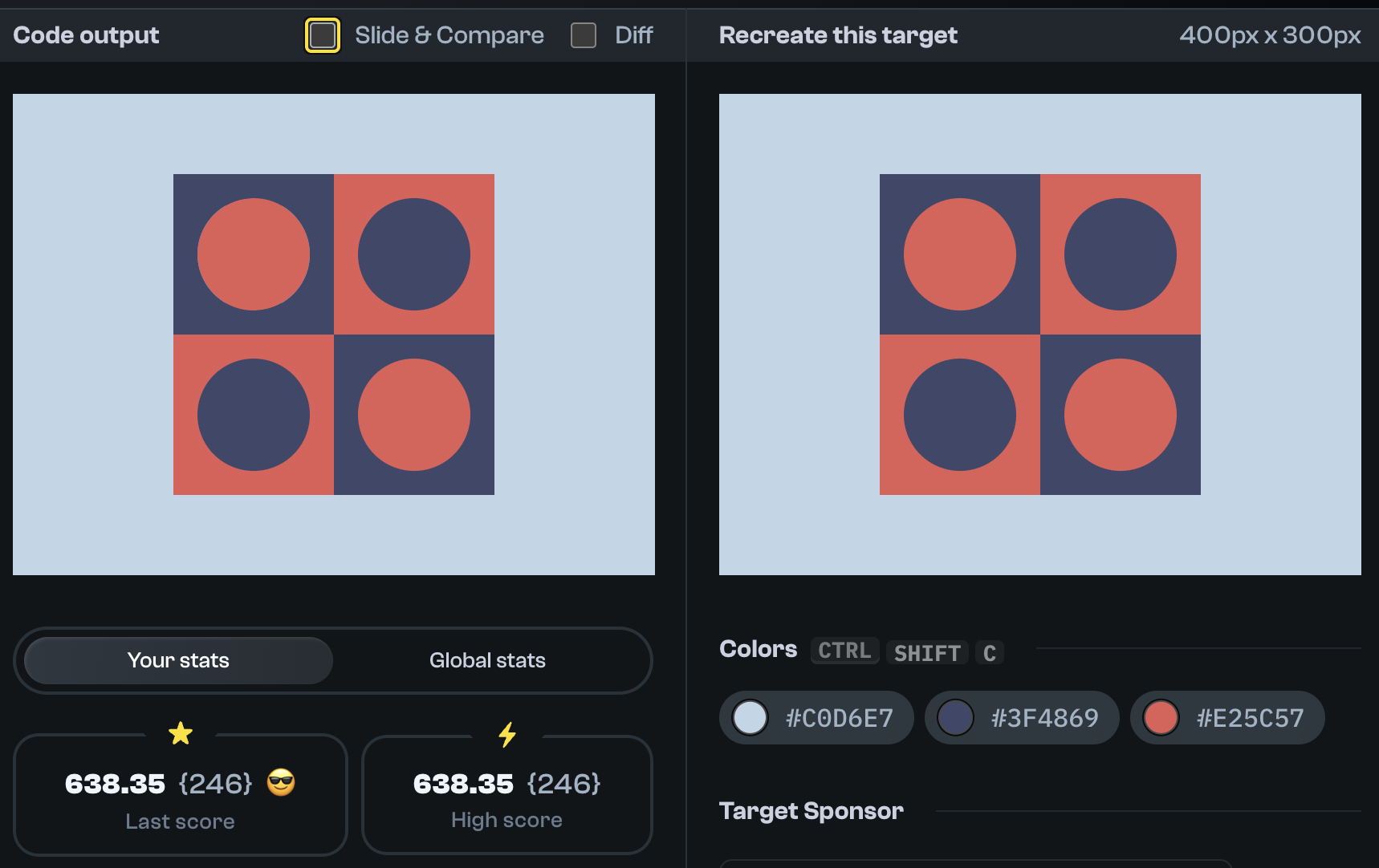Click the Recreate this target image

tap(1040, 335)
